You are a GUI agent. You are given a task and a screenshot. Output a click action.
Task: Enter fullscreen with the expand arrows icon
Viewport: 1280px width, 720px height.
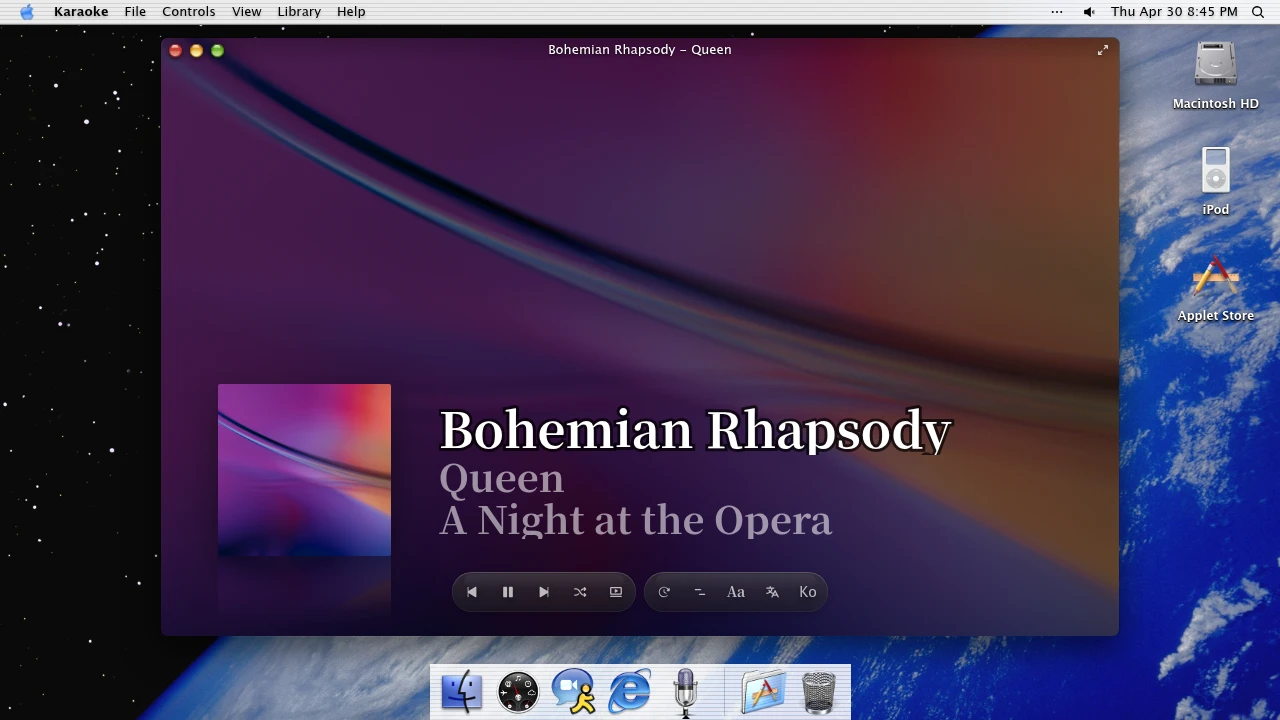pos(1103,50)
